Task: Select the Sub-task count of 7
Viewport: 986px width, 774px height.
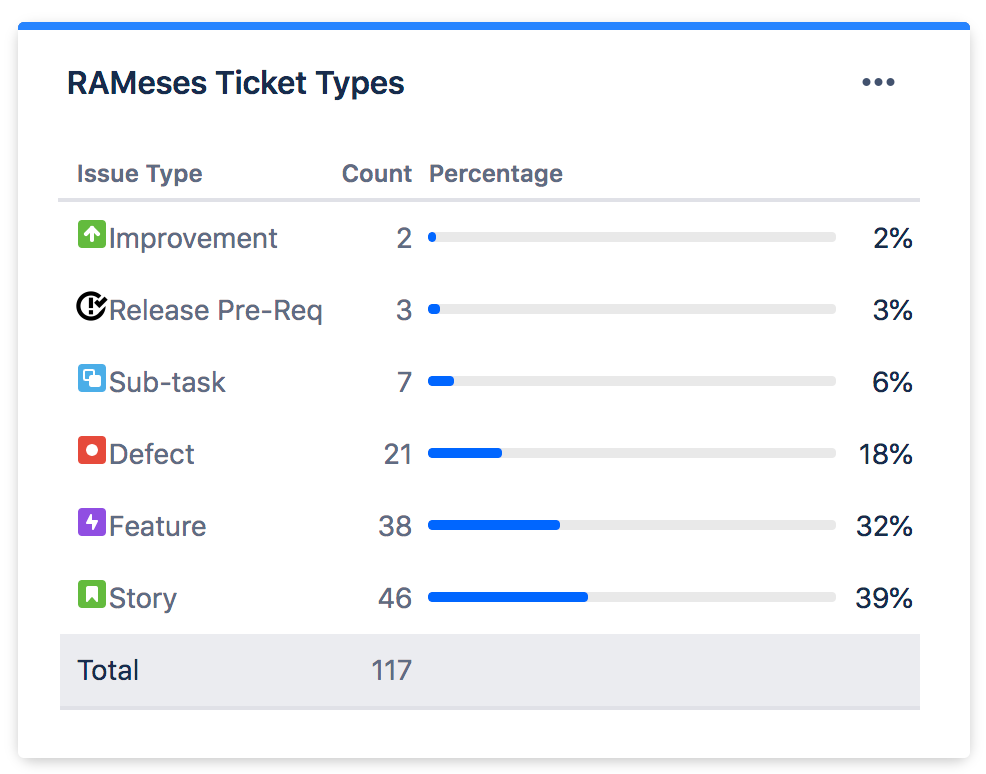Action: click(x=404, y=382)
